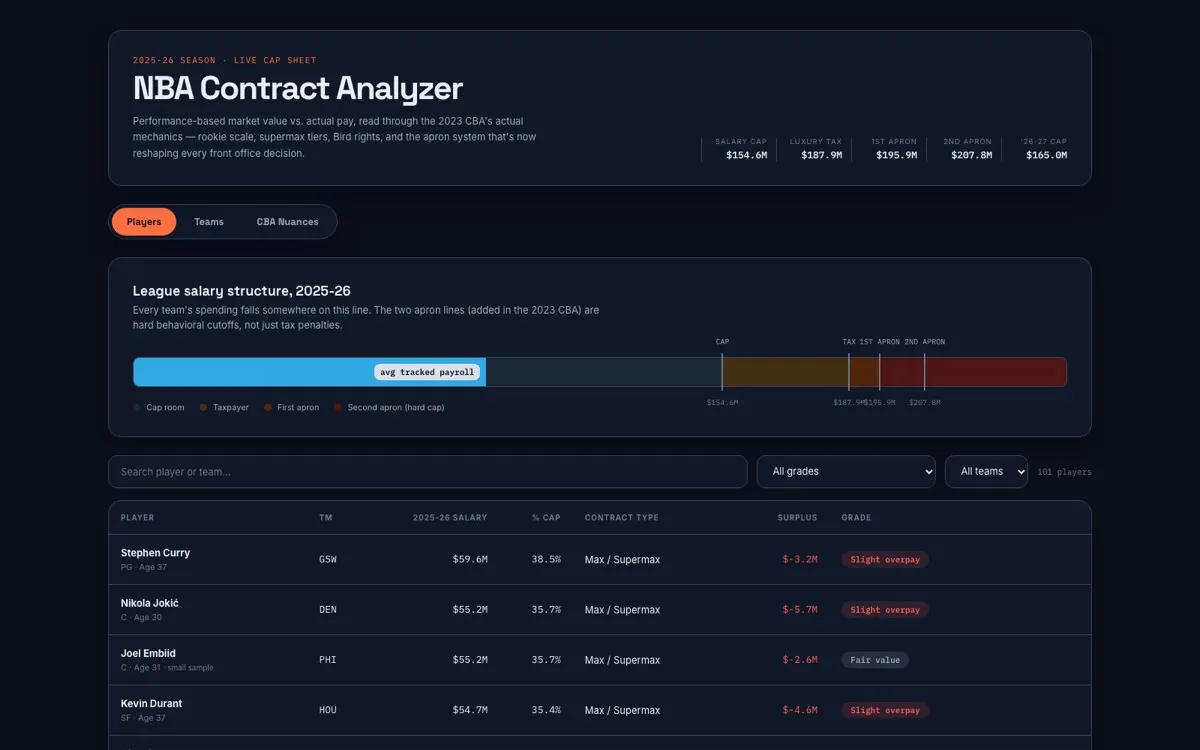Click Nikola Jokić's Slight overpay badge
The image size is (1200, 750).
pyautogui.click(x=885, y=610)
